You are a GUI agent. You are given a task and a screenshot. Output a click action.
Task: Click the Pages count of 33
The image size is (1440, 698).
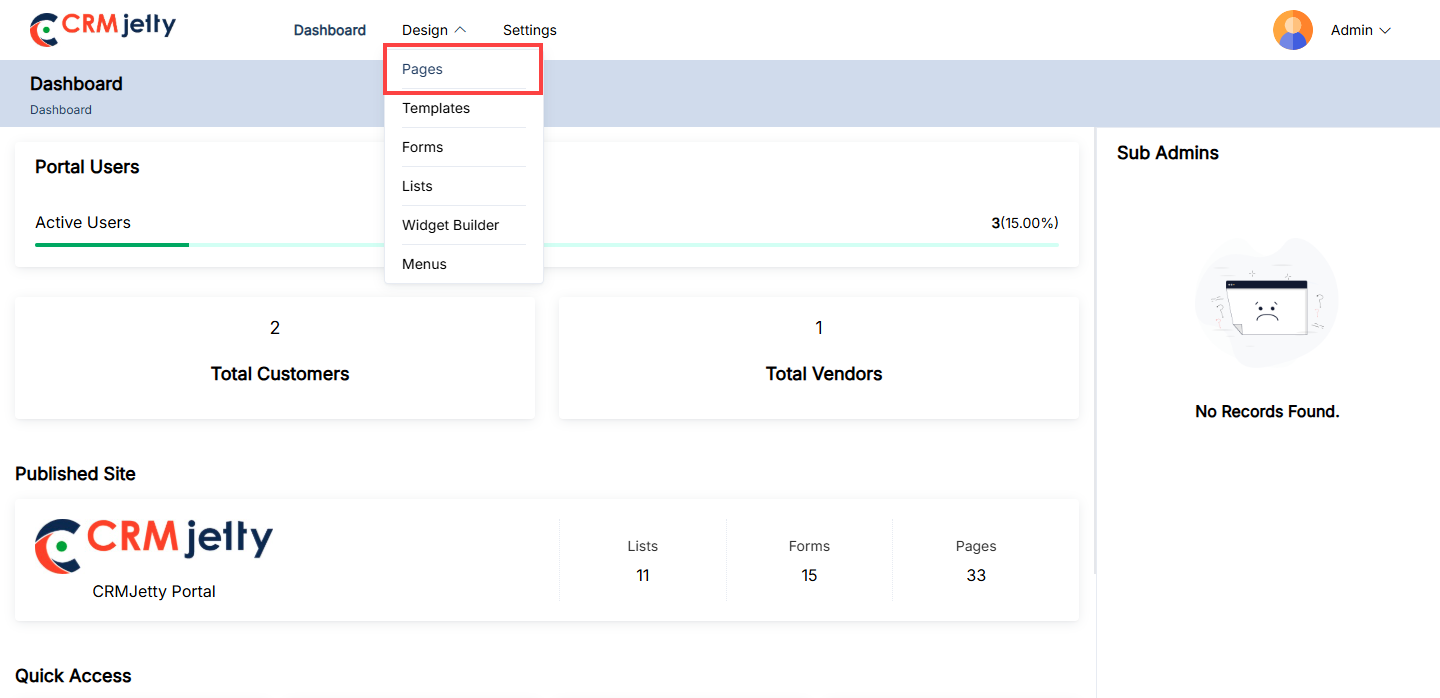[976, 575]
